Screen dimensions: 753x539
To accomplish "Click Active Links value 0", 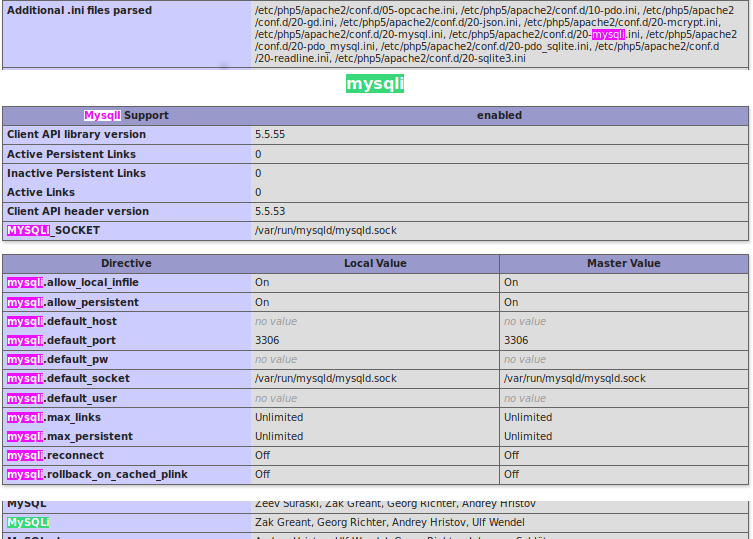I will tap(258, 192).
